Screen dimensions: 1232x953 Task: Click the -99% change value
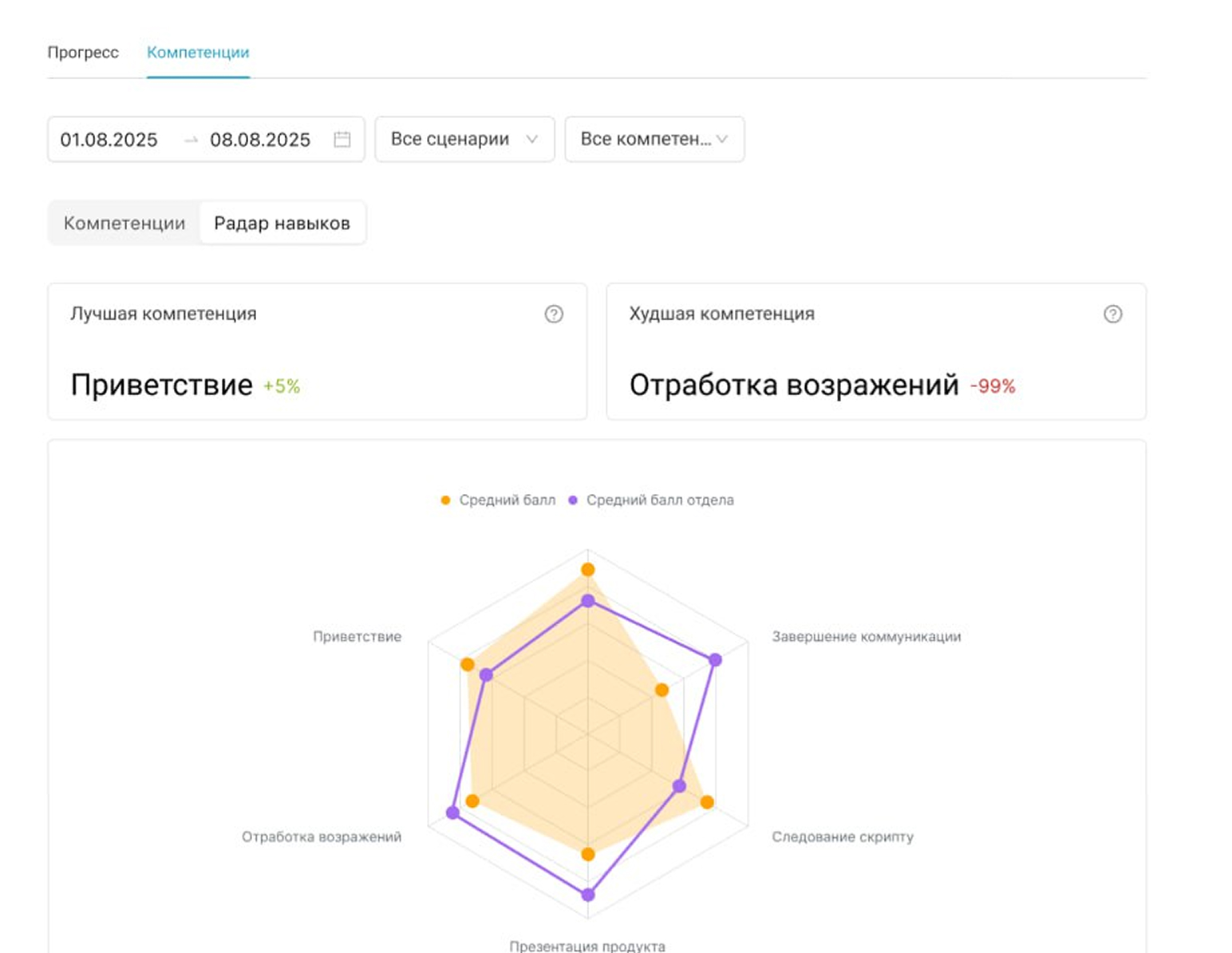click(x=993, y=387)
